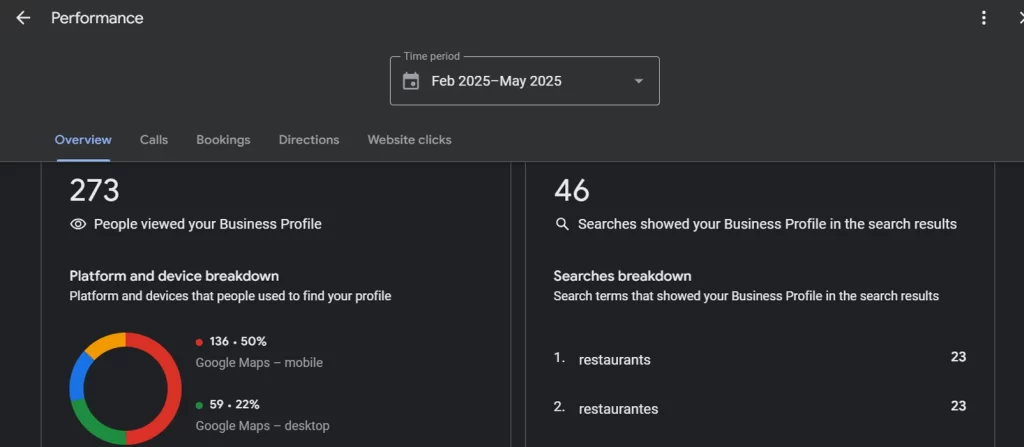Open the Bookings tab
This screenshot has height=447, width=1024.
click(223, 140)
